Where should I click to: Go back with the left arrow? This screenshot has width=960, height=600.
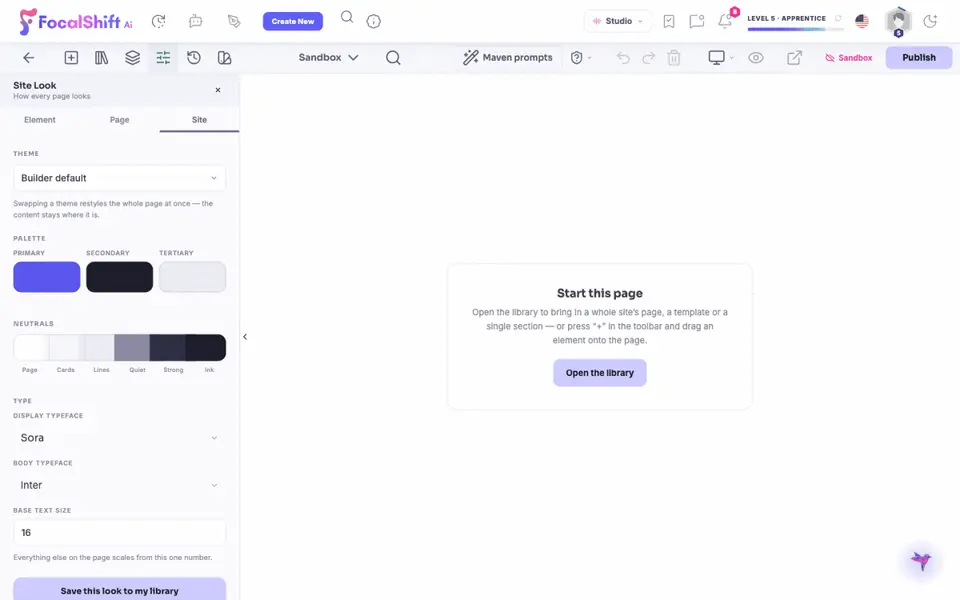click(28, 58)
